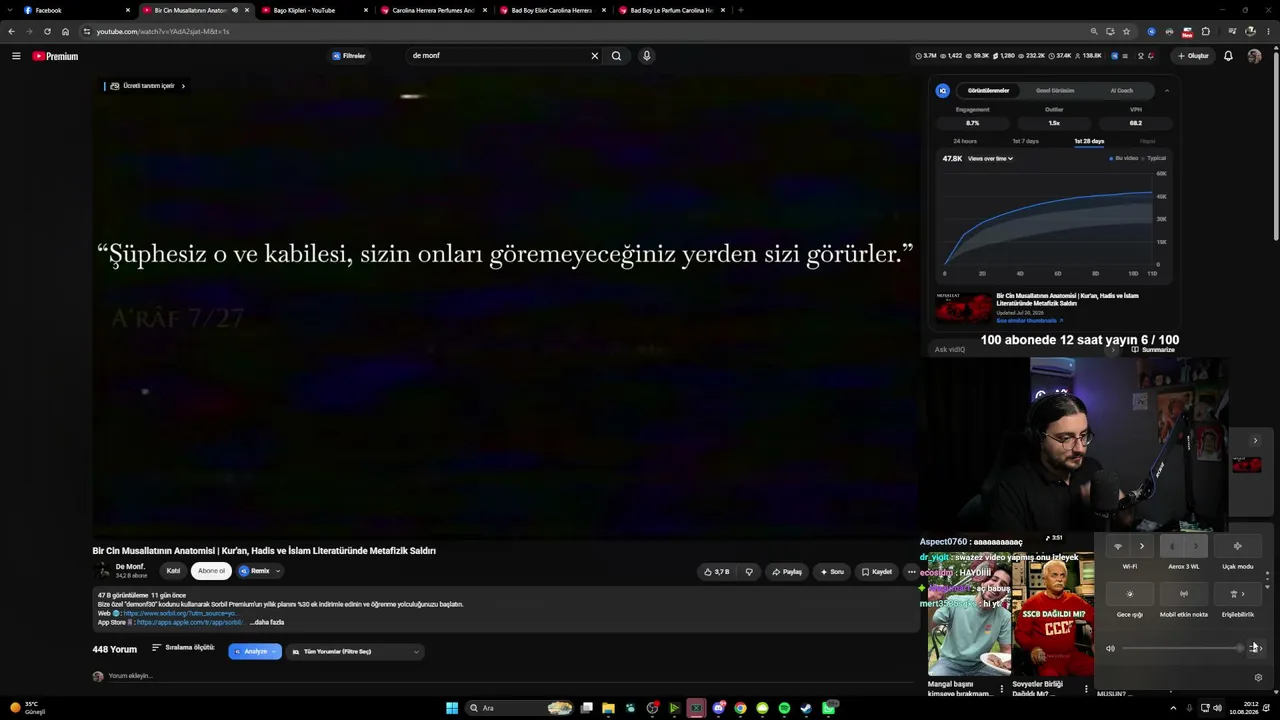Click the search magnifier button
This screenshot has width=1280, height=720.
coord(616,56)
